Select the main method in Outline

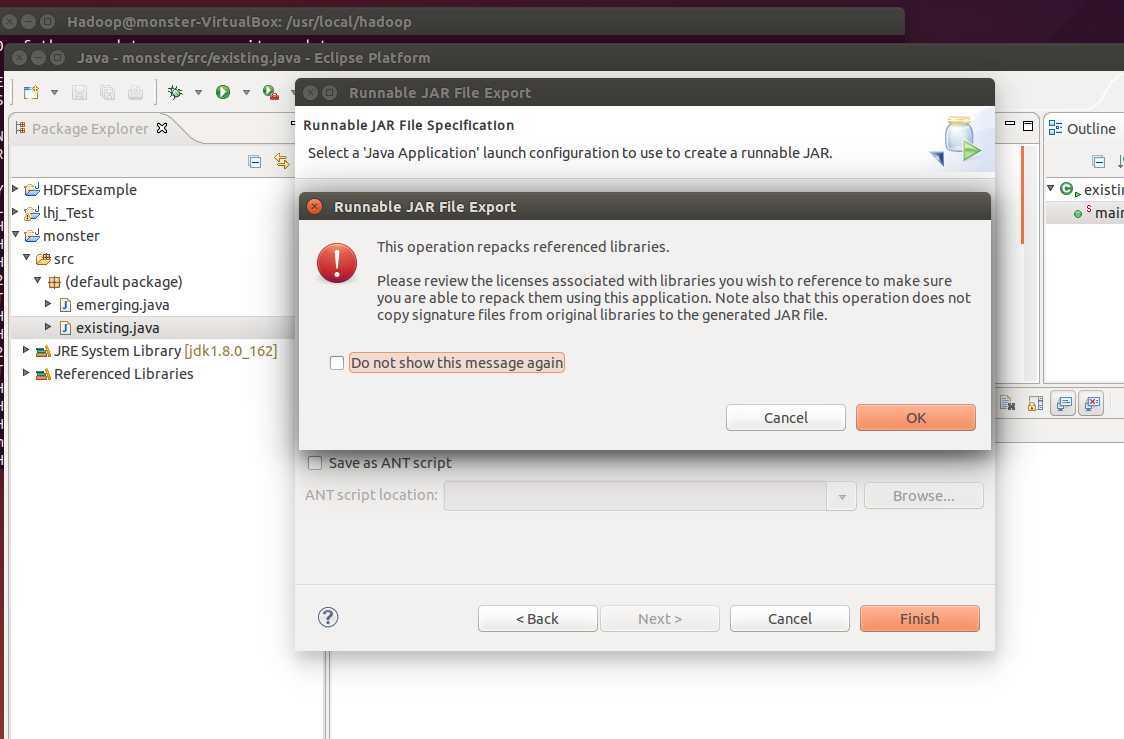[1108, 213]
